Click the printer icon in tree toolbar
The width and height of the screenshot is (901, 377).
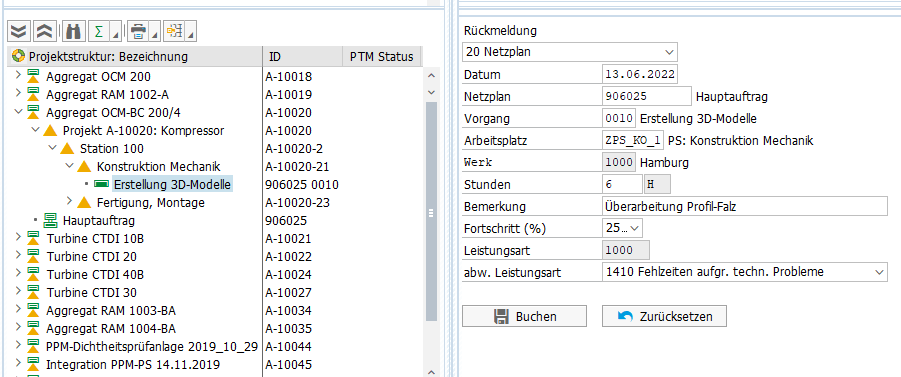(x=138, y=32)
